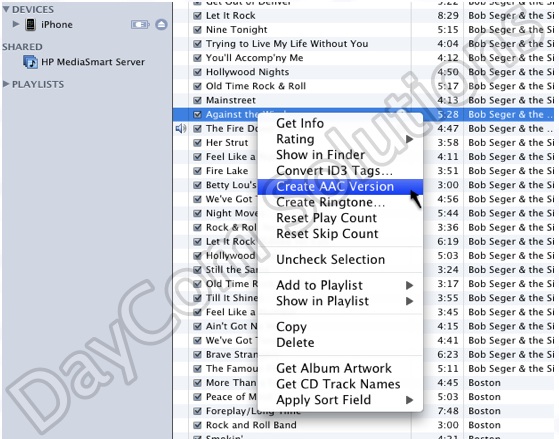Eject the iPhone using the eject icon
Viewport: 559px width, 439px height.
(161, 25)
